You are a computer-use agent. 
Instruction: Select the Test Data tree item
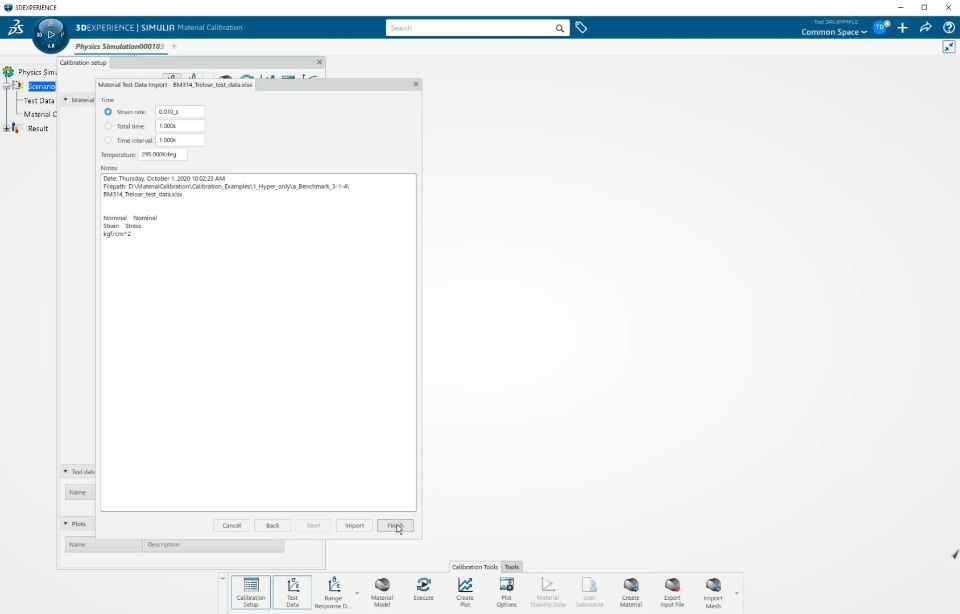tap(39, 100)
